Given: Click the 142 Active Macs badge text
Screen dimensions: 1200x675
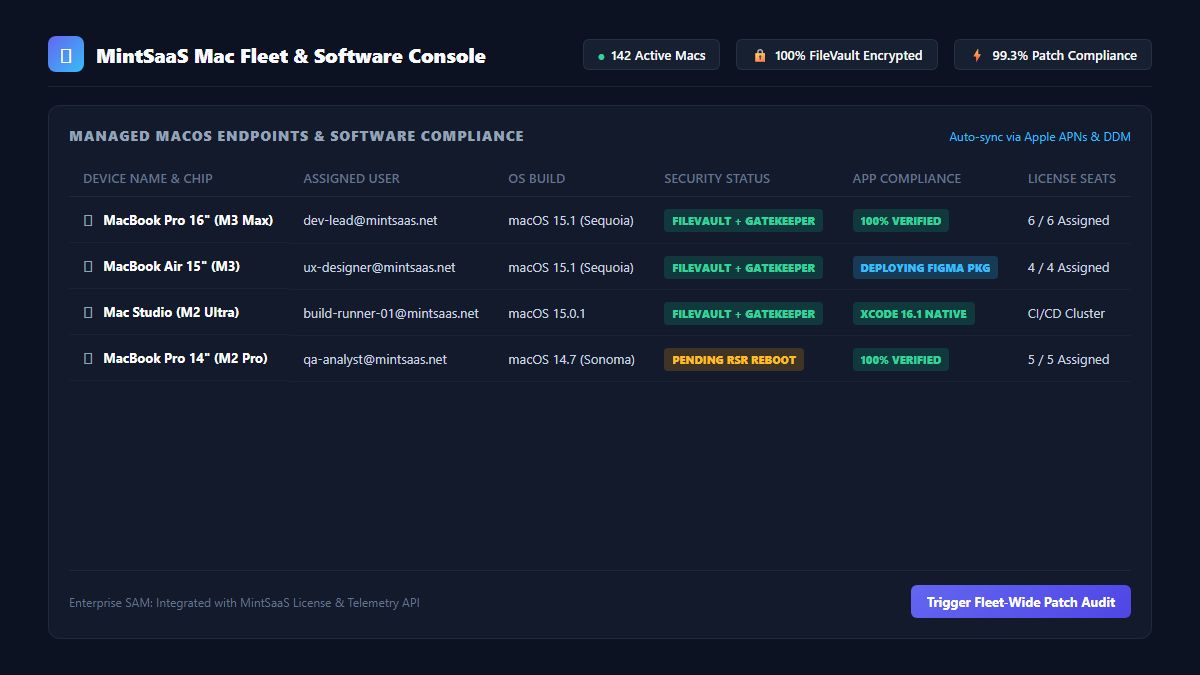Looking at the screenshot, I should tap(658, 56).
